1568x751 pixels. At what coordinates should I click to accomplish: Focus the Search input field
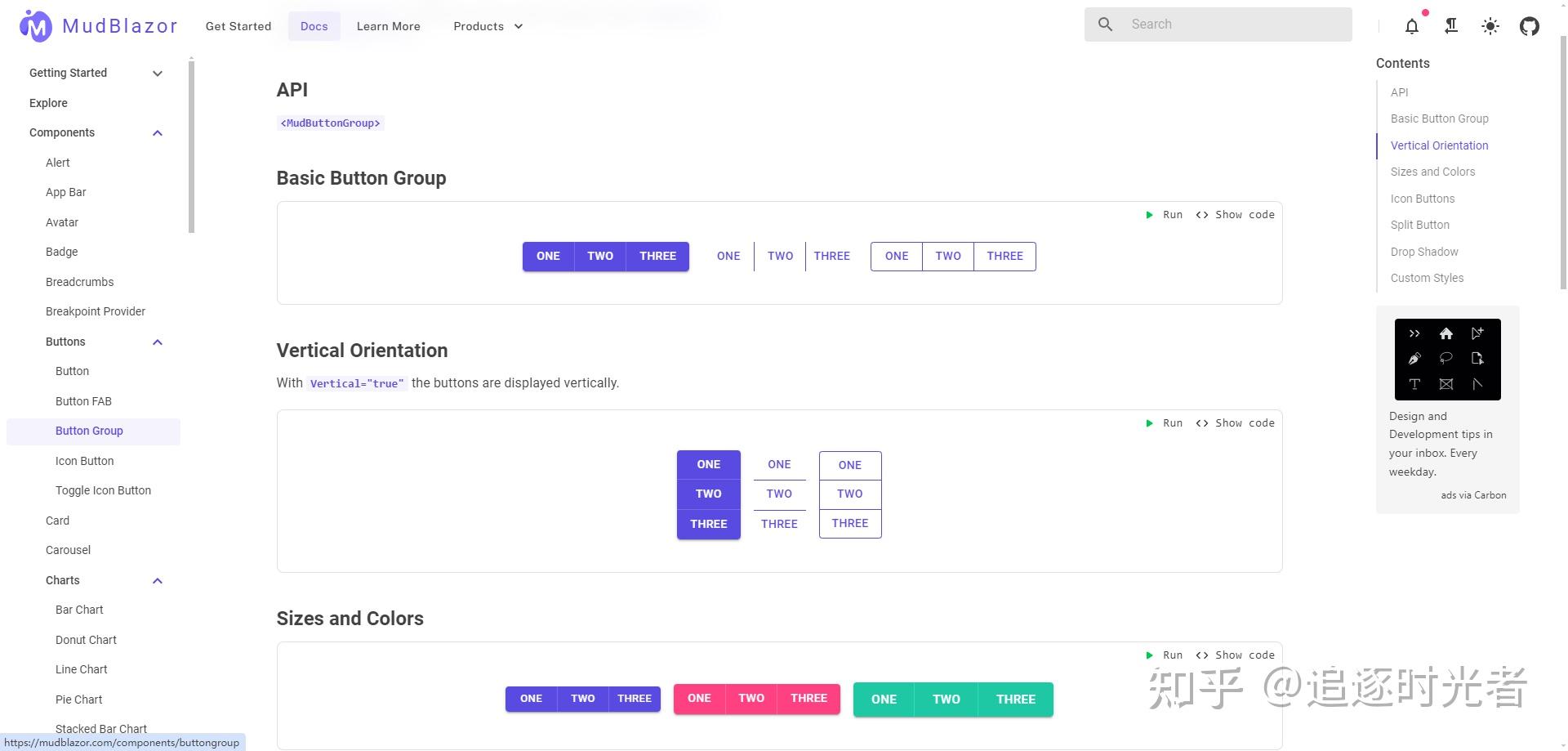[1233, 25]
